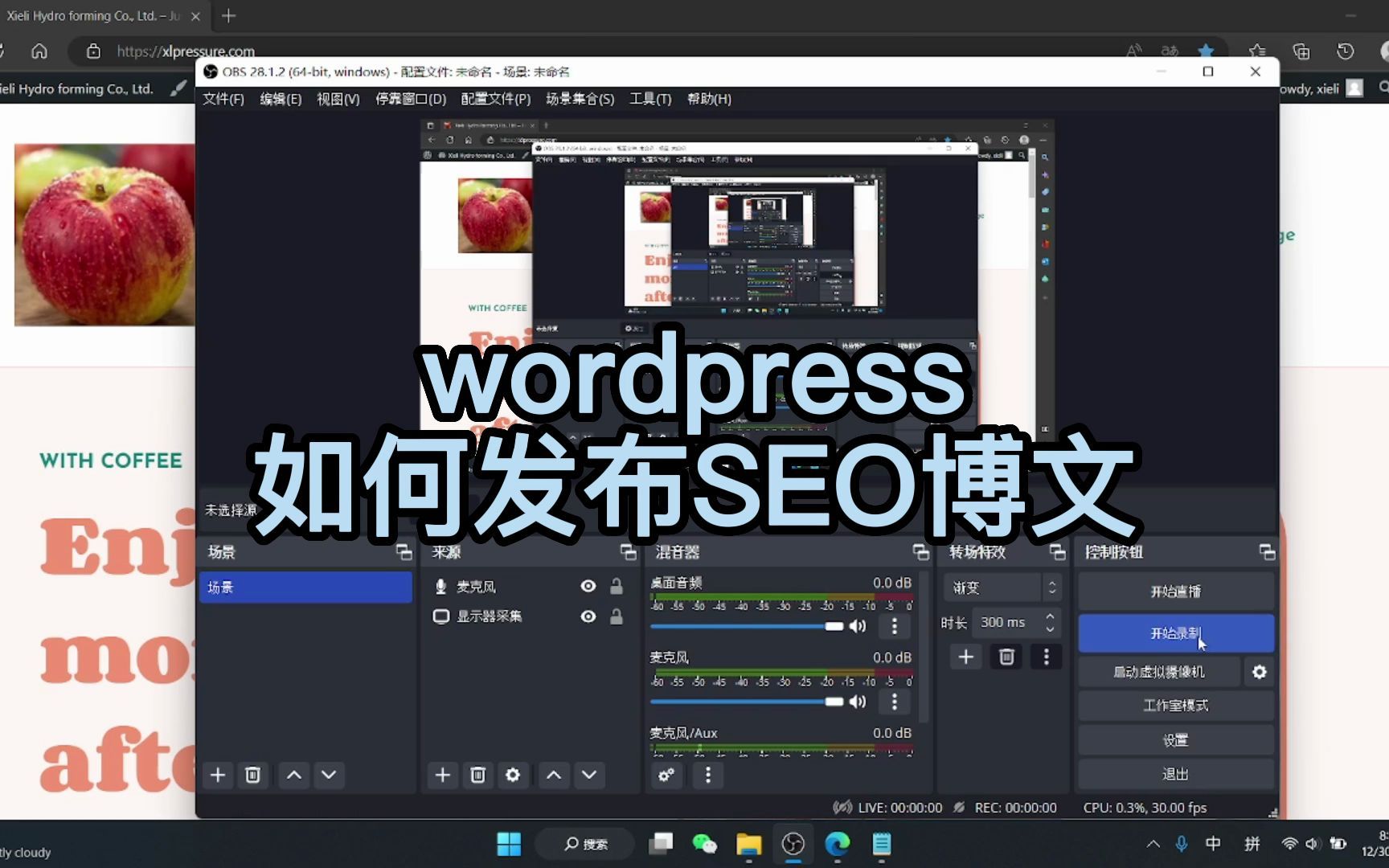Open 场景集合(S) menu

[x=580, y=99]
